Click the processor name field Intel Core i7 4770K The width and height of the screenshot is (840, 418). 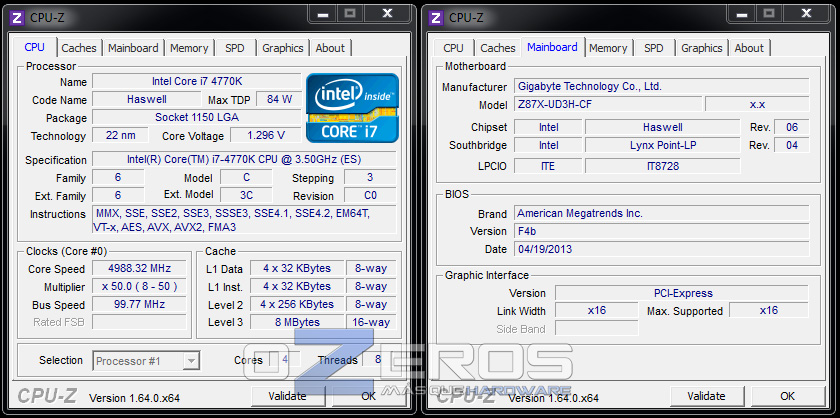point(197,81)
